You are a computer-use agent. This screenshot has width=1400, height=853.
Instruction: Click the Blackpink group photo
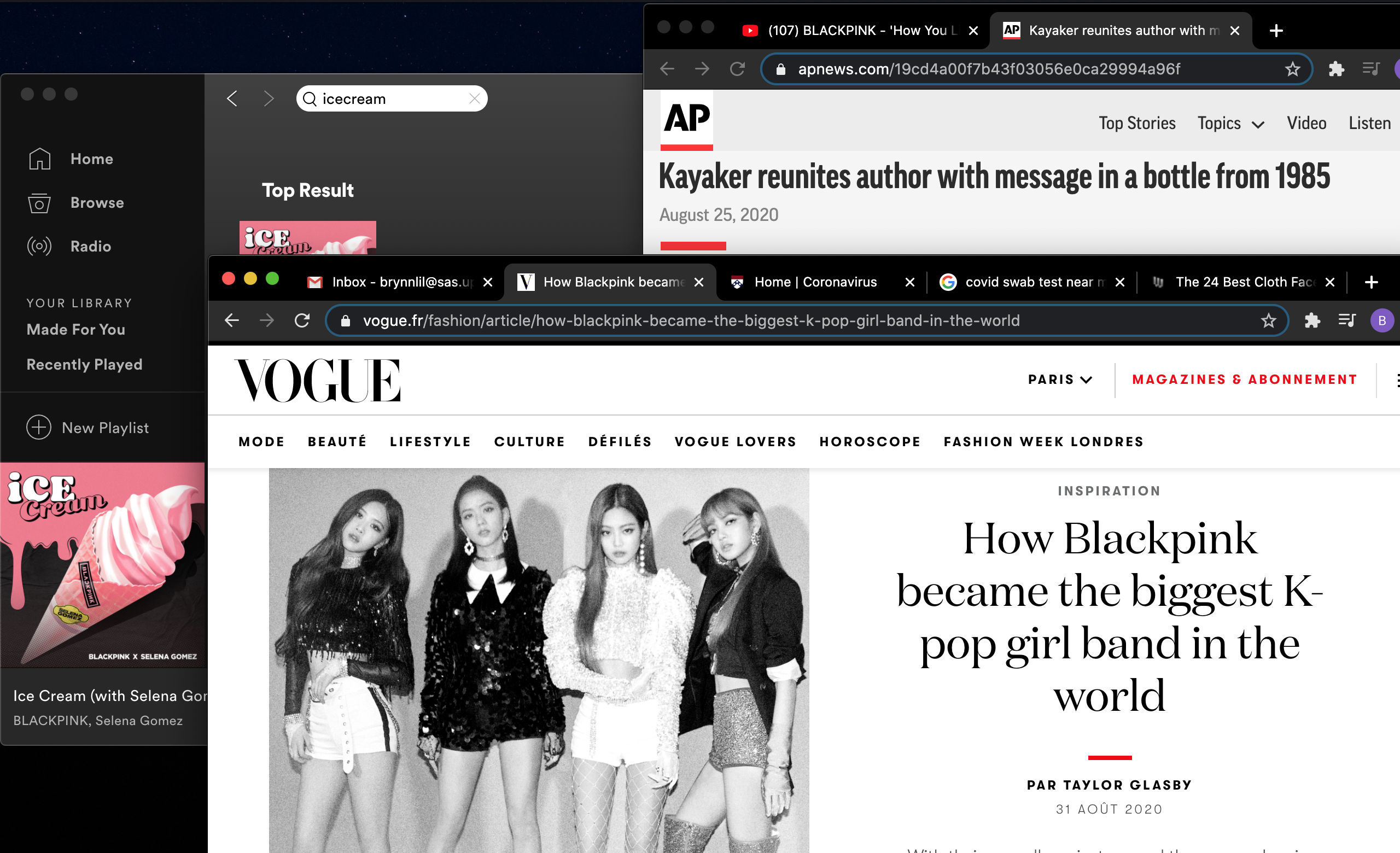tap(539, 660)
